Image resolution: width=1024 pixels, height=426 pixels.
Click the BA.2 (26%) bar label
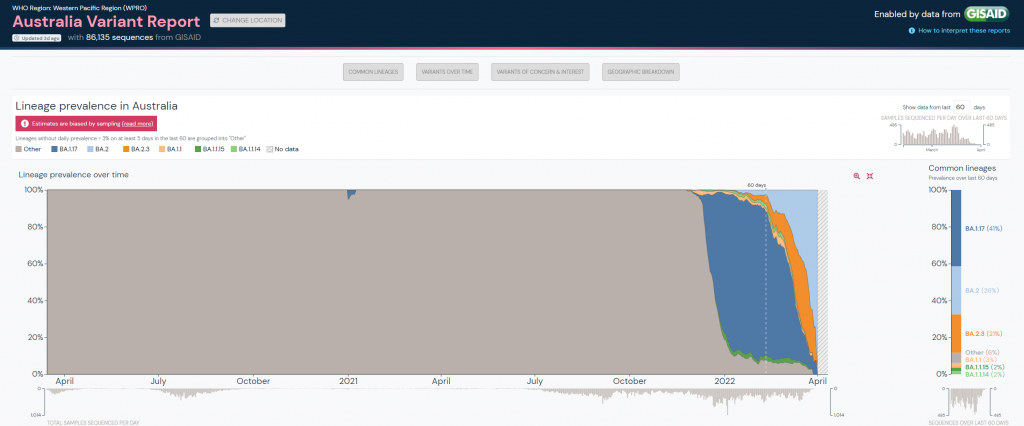pos(982,290)
